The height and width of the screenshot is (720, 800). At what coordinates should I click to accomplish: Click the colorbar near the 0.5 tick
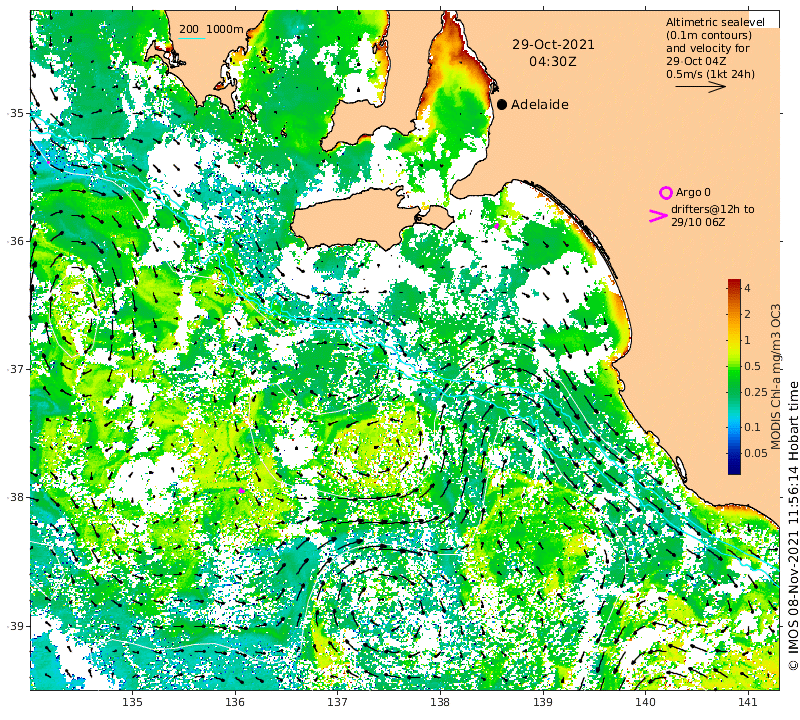(734, 366)
